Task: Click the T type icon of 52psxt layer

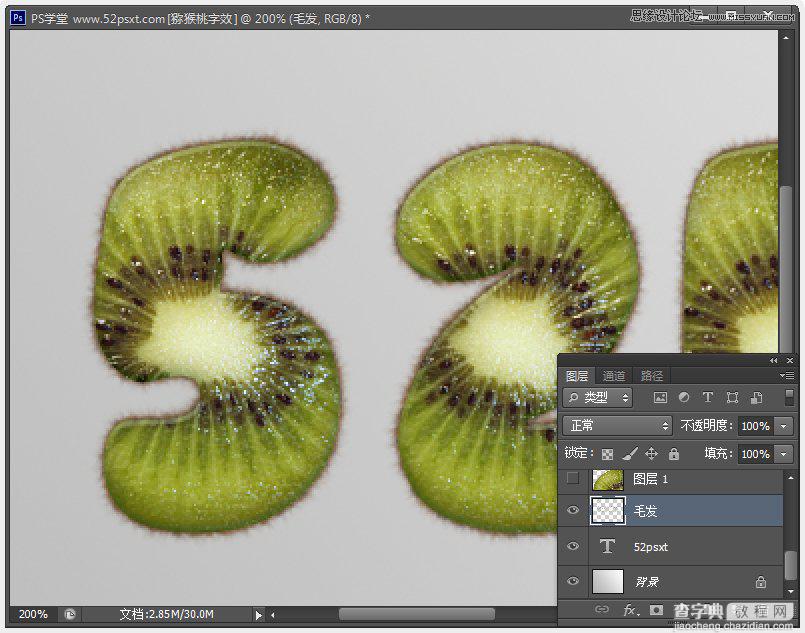Action: (607, 546)
